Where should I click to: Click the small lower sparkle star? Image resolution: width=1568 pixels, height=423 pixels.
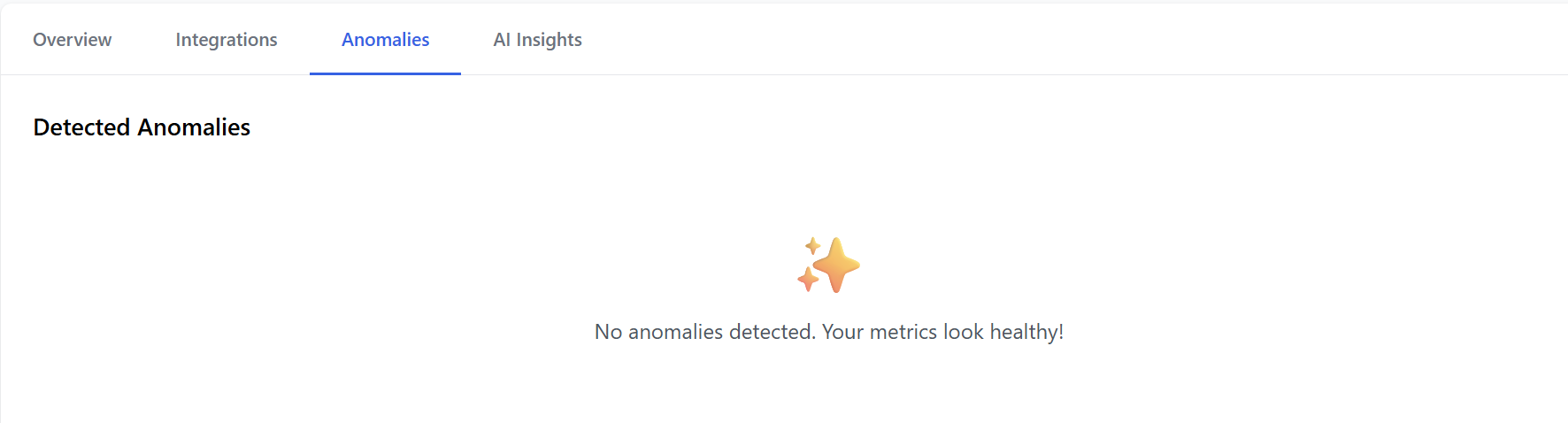click(807, 280)
